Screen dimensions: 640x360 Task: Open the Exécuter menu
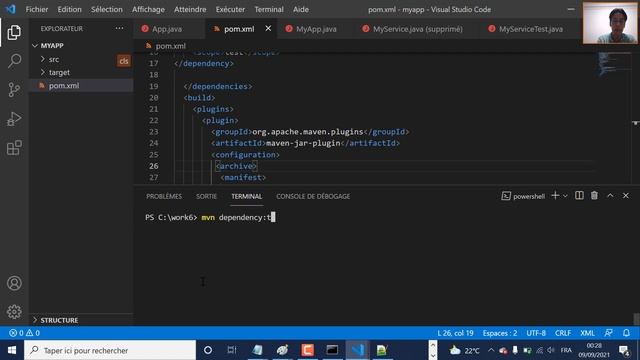click(x=230, y=9)
